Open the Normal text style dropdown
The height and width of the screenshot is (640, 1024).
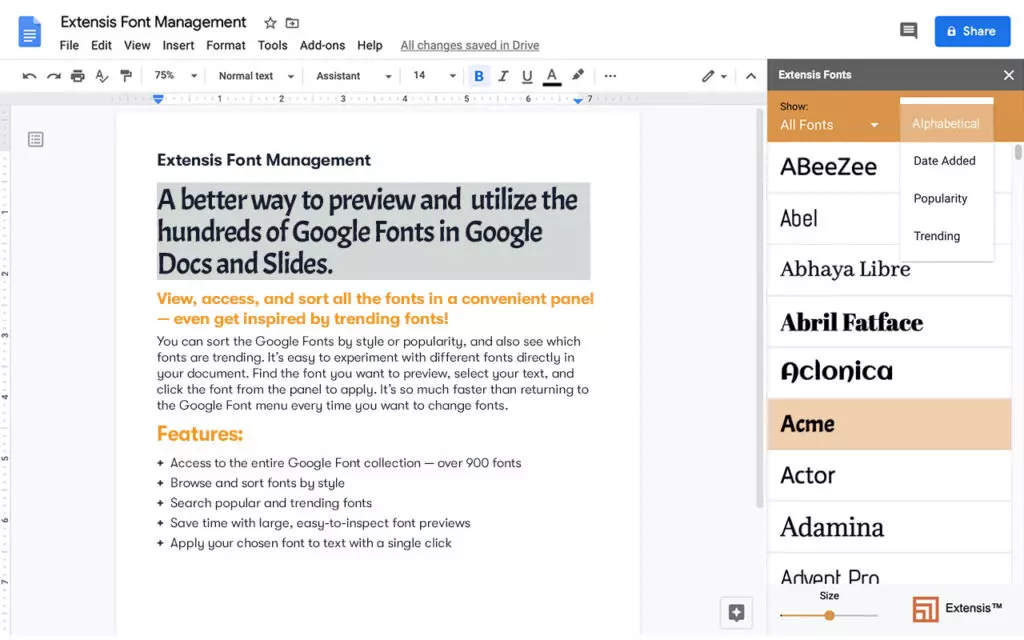(x=256, y=76)
